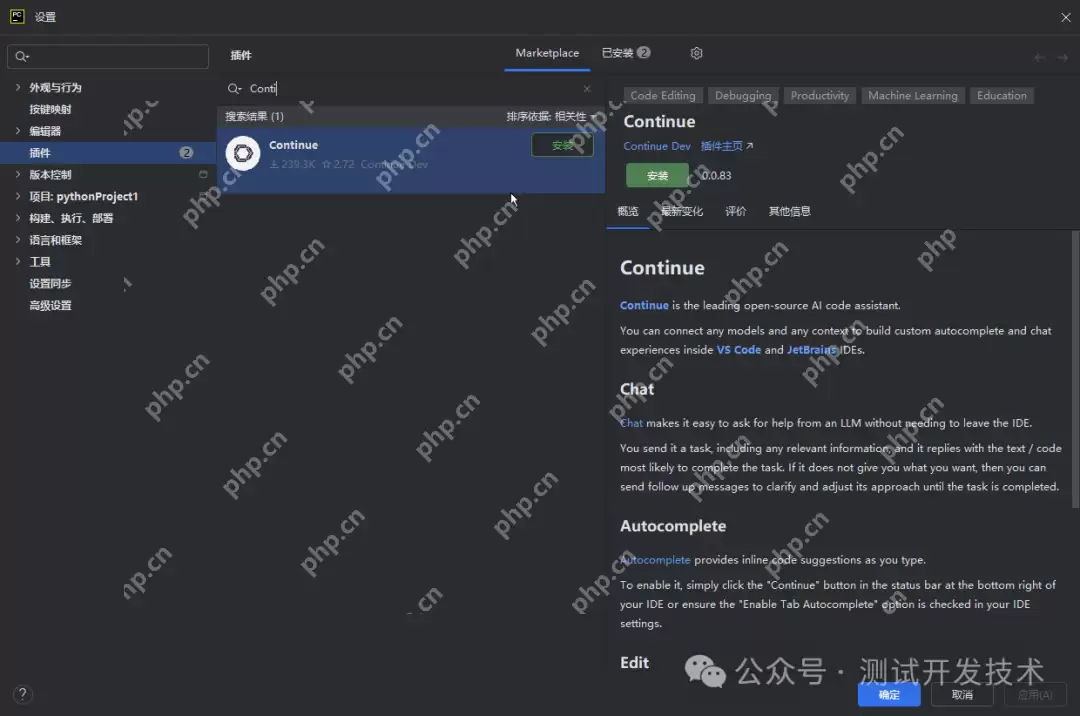Toggle the Machine Learning filter tag
Viewport: 1080px width, 716px height.
coord(912,95)
